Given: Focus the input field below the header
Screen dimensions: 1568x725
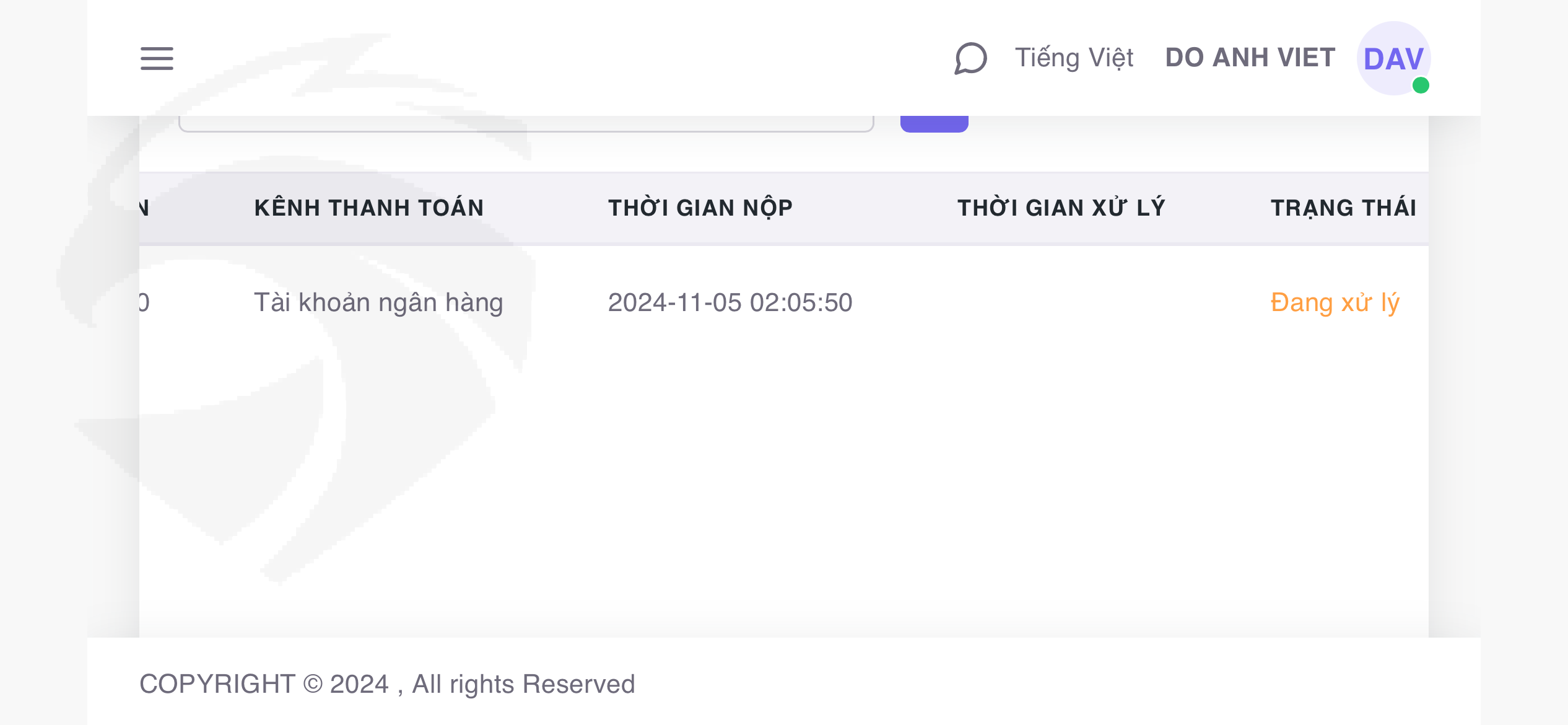Looking at the screenshot, I should 526,124.
